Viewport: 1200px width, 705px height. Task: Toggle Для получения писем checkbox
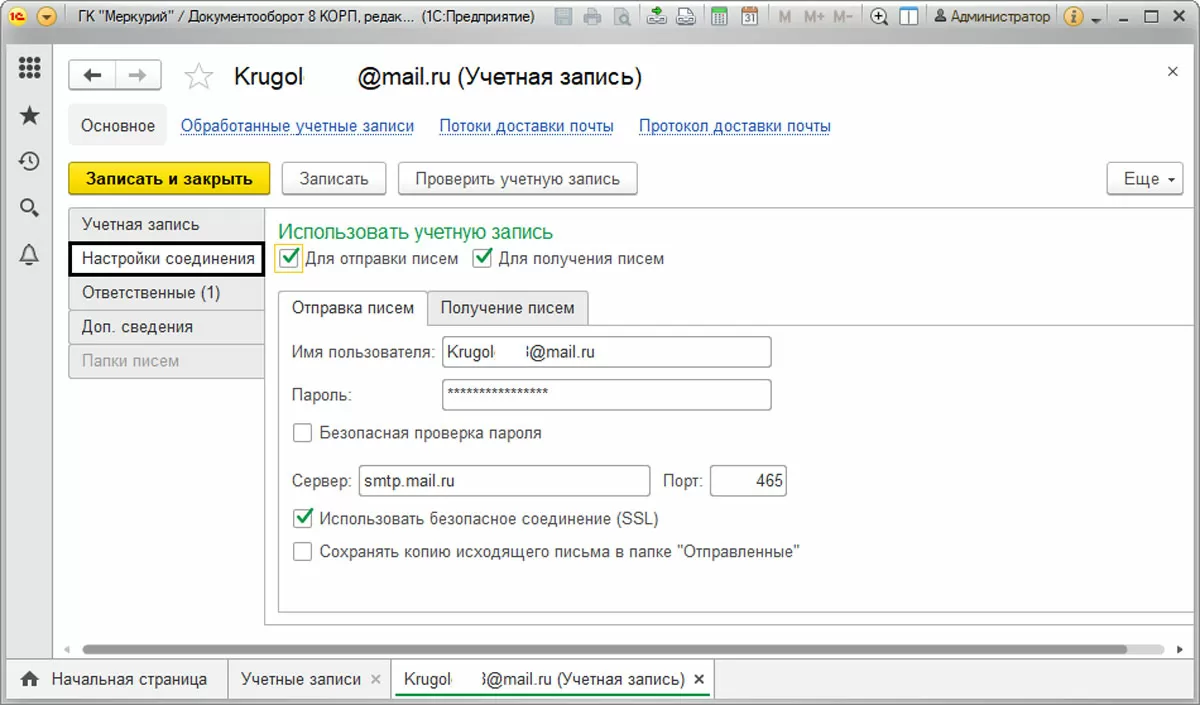483,259
